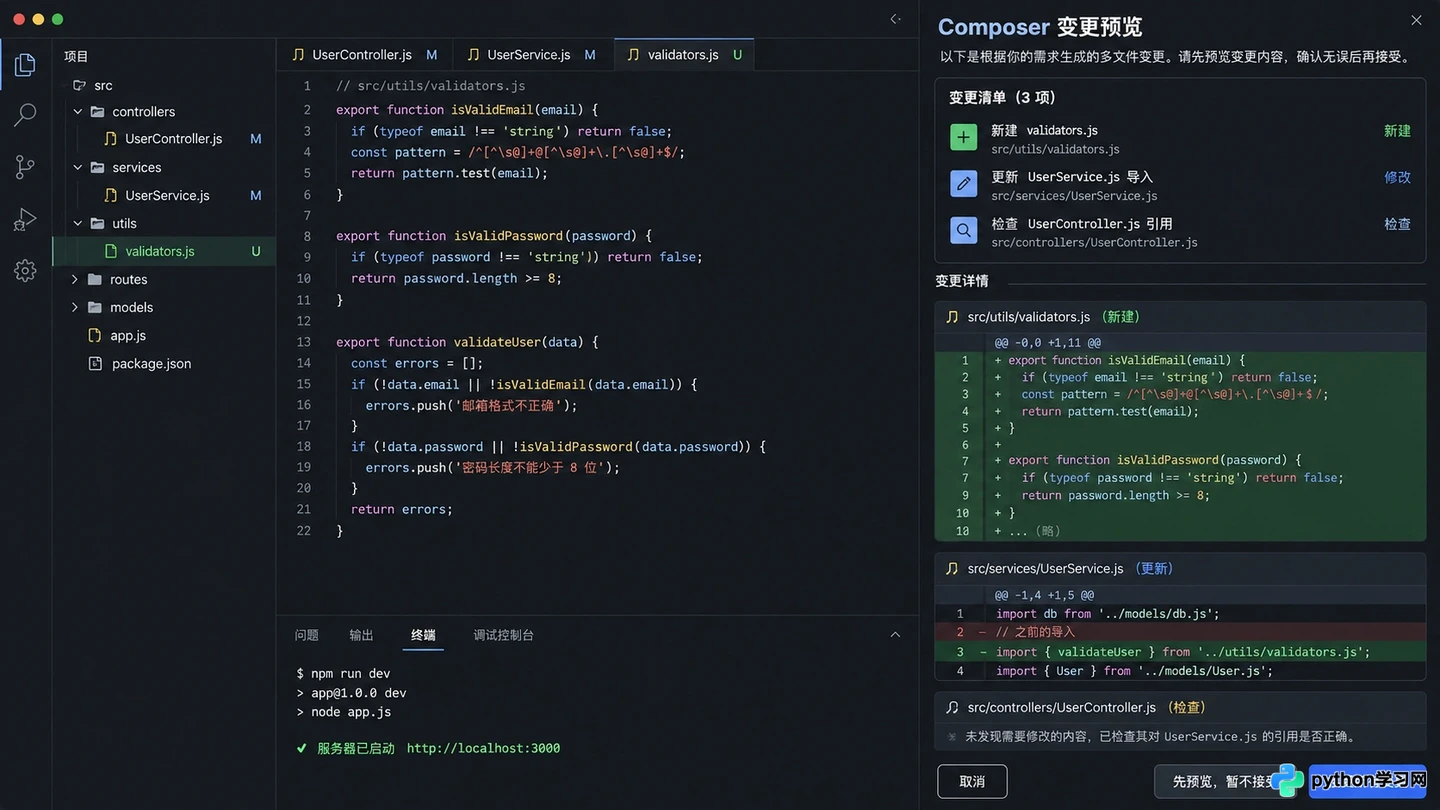Select the validators.js editor tab
The image size is (1440, 810).
pyautogui.click(x=684, y=54)
